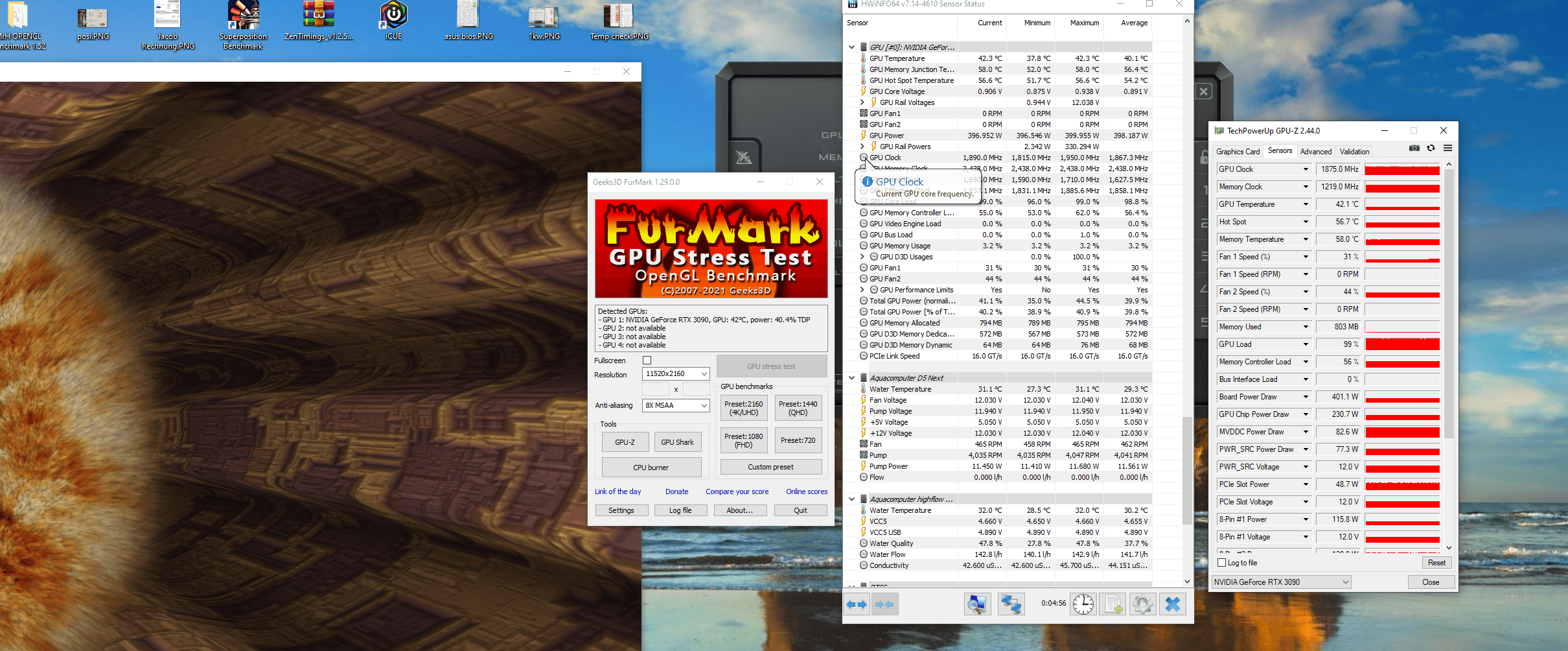The height and width of the screenshot is (651, 1568).
Task: Open FurMark Resolution dropdown
Action: [676, 373]
